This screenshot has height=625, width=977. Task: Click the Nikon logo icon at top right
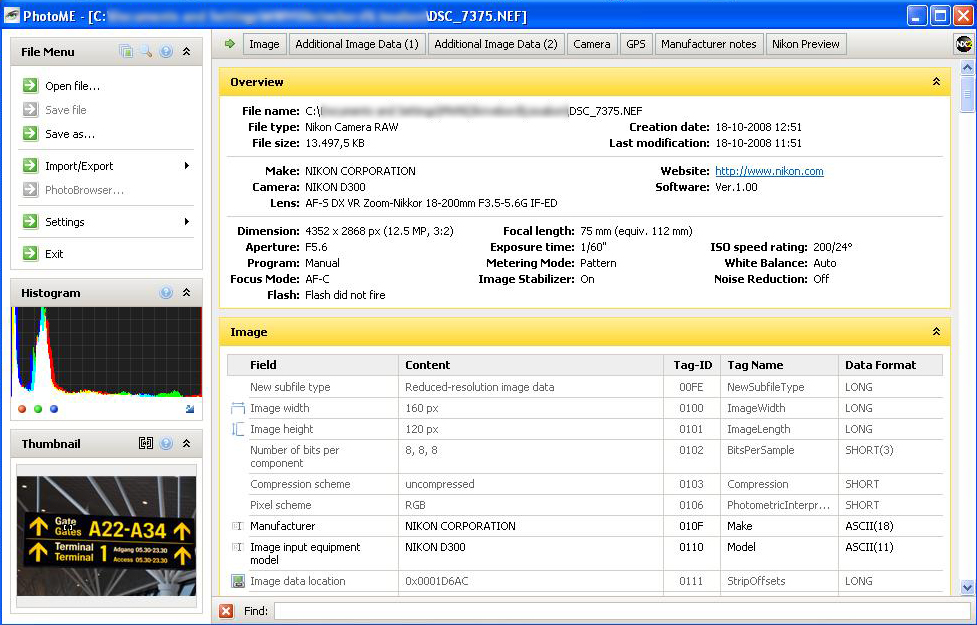tap(963, 44)
